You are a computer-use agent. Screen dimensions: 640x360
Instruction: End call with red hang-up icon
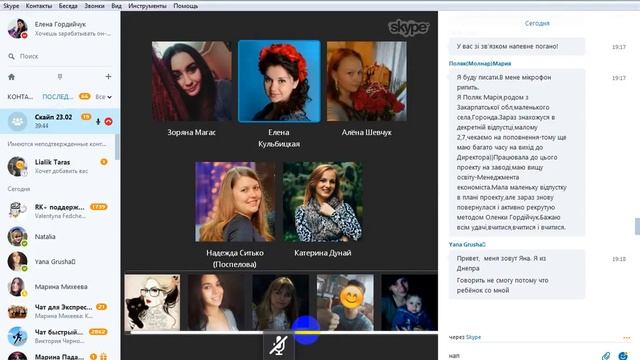click(109, 122)
